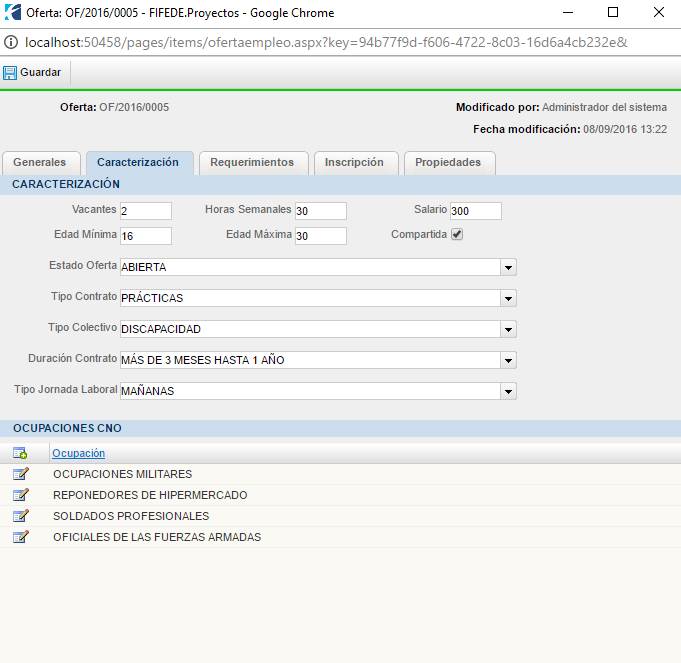Switch to the Generales tab

[x=41, y=163]
